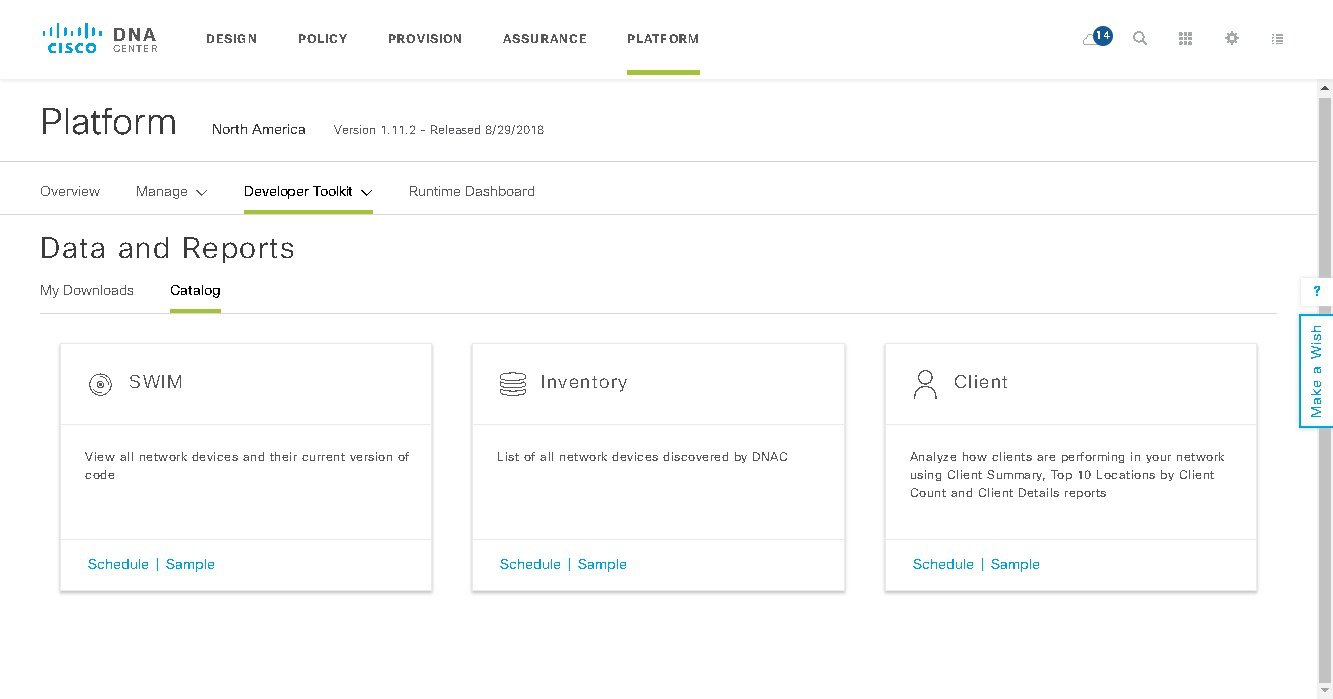Click the Inventory database stack icon
This screenshot has width=1333, height=699.
click(x=512, y=384)
